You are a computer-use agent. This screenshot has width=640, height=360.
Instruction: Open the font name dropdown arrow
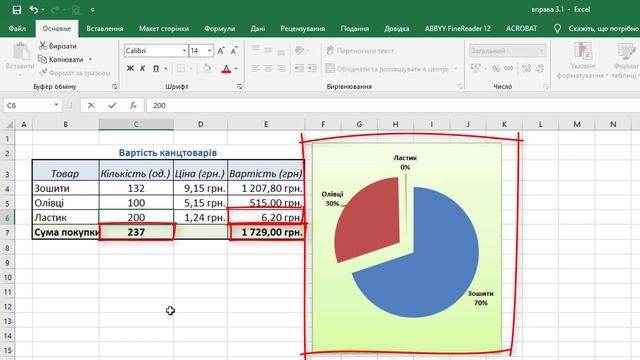[x=184, y=51]
